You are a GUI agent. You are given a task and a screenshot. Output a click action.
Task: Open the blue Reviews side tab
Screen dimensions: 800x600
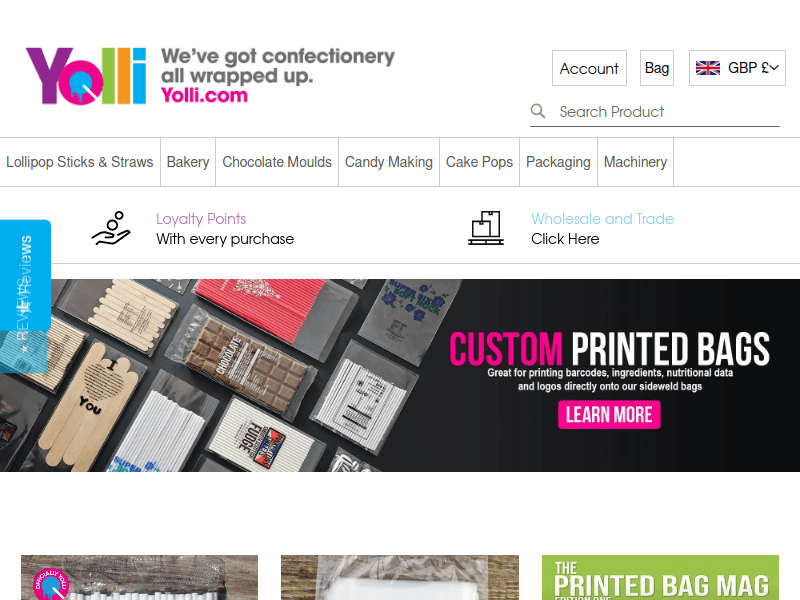click(x=25, y=276)
